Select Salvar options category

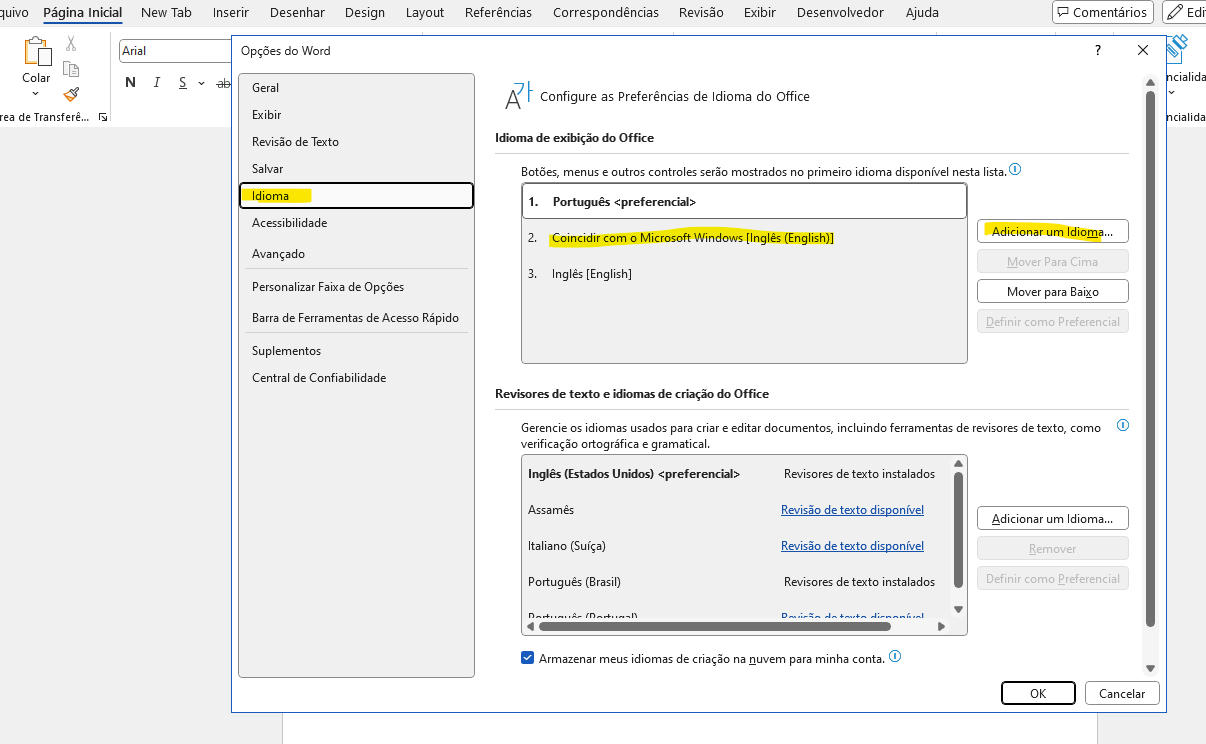coord(356,169)
